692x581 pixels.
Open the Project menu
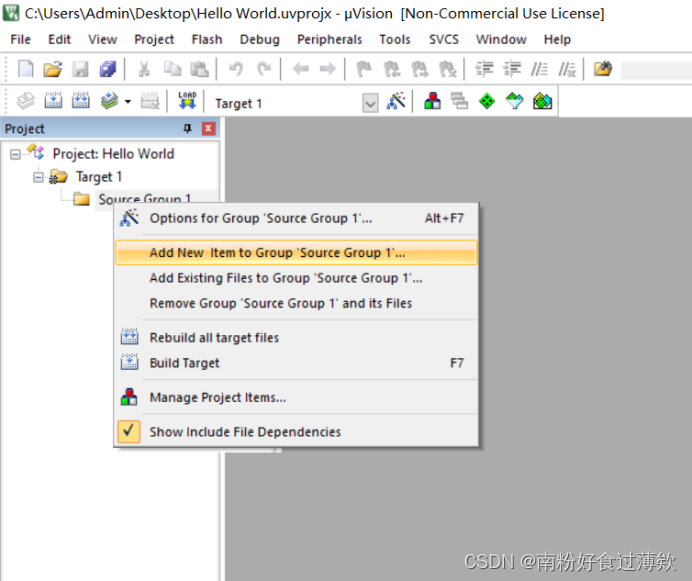154,39
